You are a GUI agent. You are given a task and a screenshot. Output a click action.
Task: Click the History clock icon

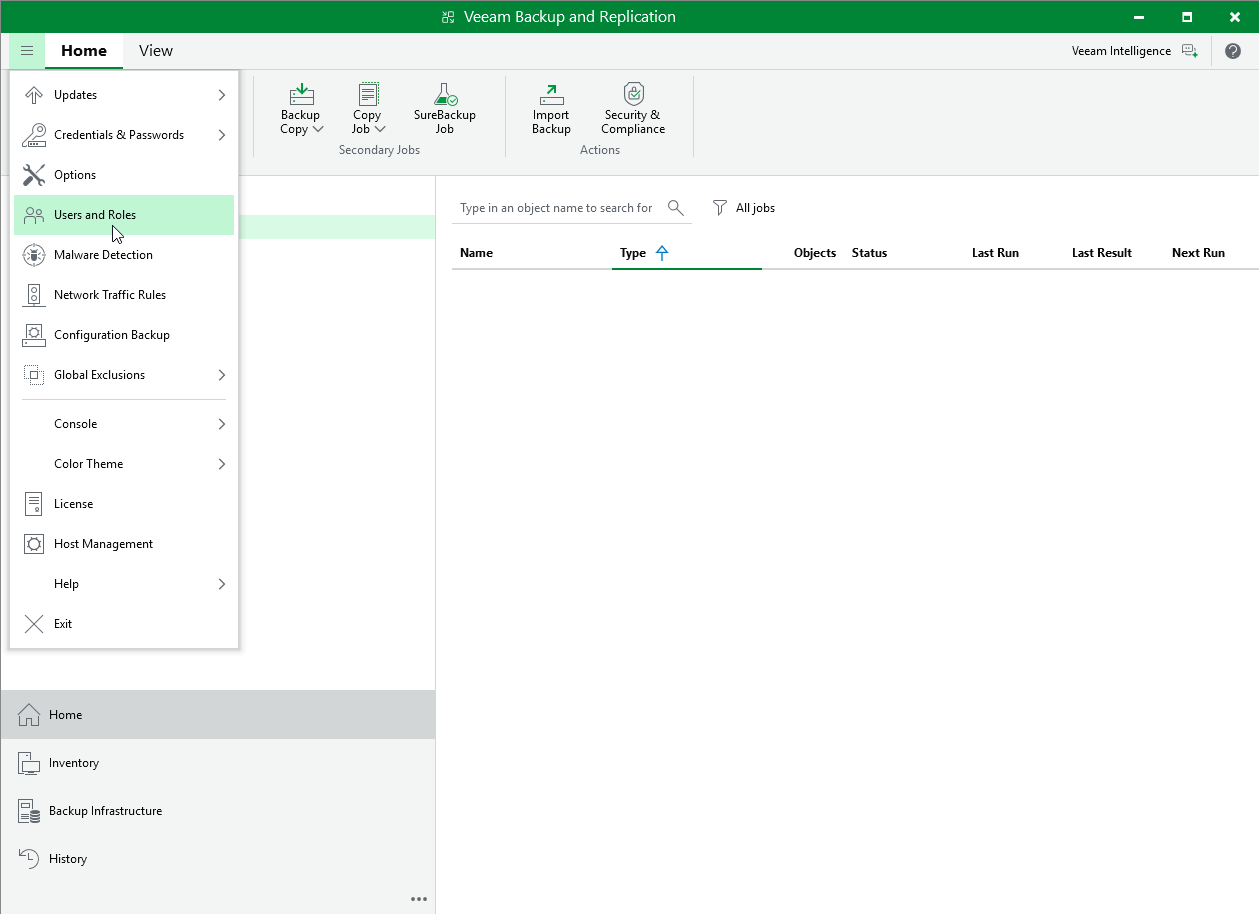click(29, 859)
